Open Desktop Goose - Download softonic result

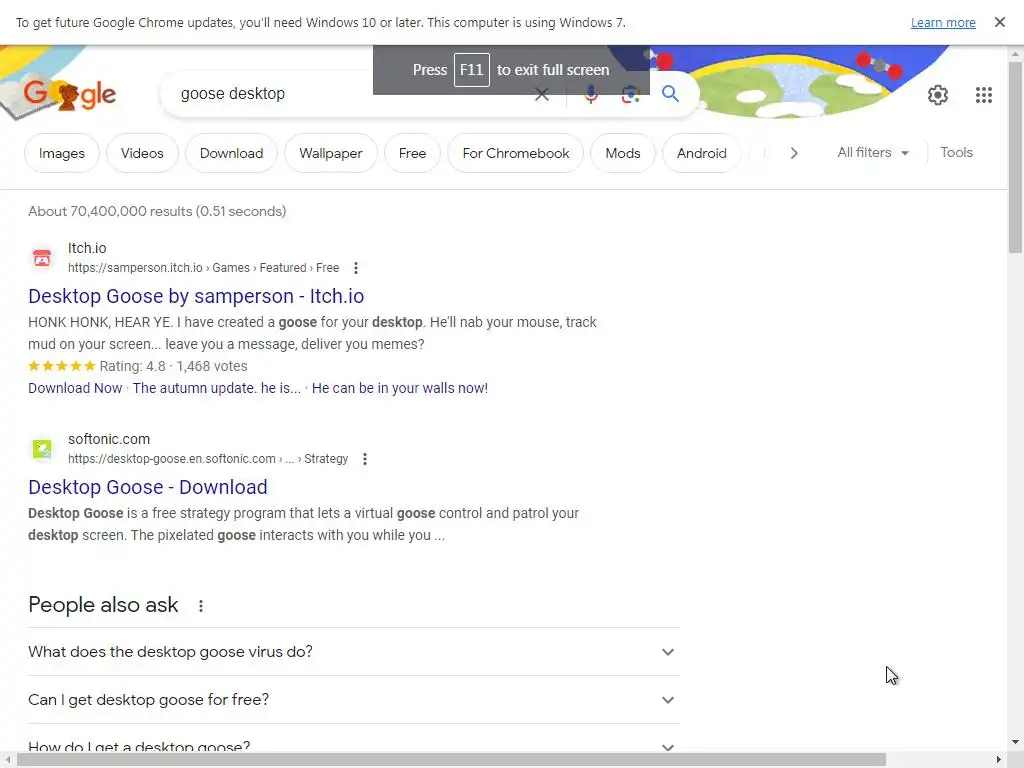pyautogui.click(x=148, y=488)
